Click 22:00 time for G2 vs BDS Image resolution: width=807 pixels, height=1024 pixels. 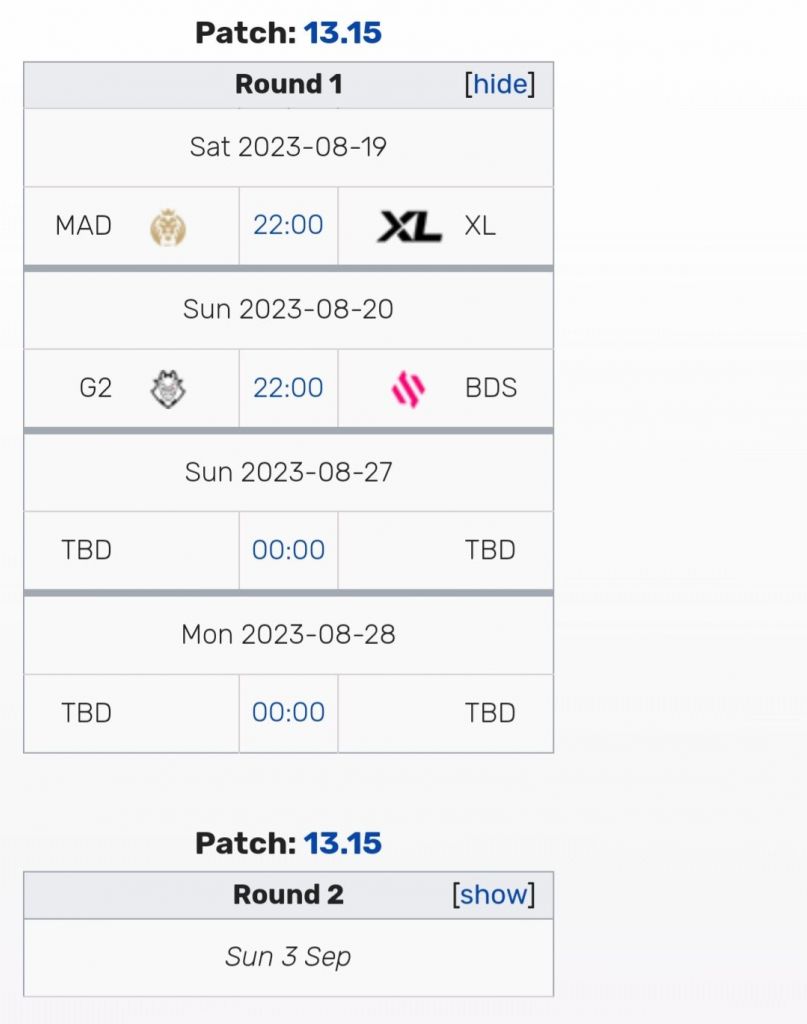click(288, 388)
